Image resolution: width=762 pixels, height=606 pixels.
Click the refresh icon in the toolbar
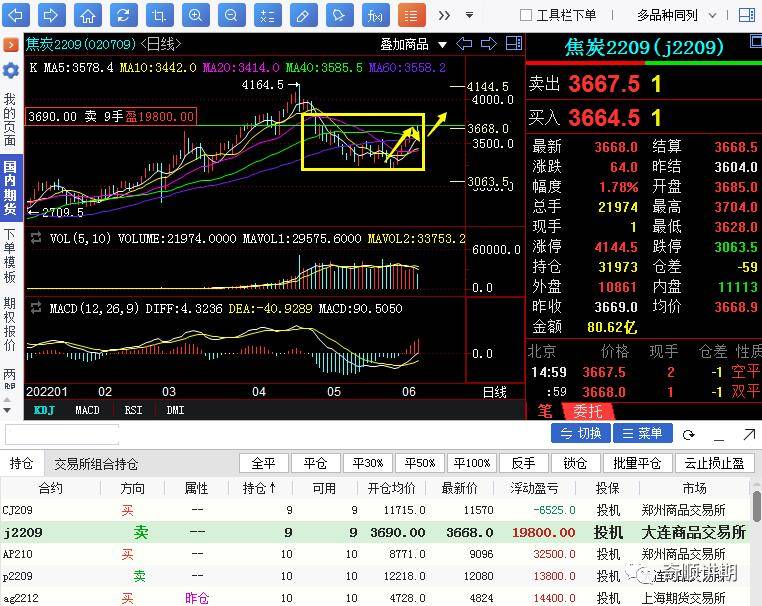123,15
